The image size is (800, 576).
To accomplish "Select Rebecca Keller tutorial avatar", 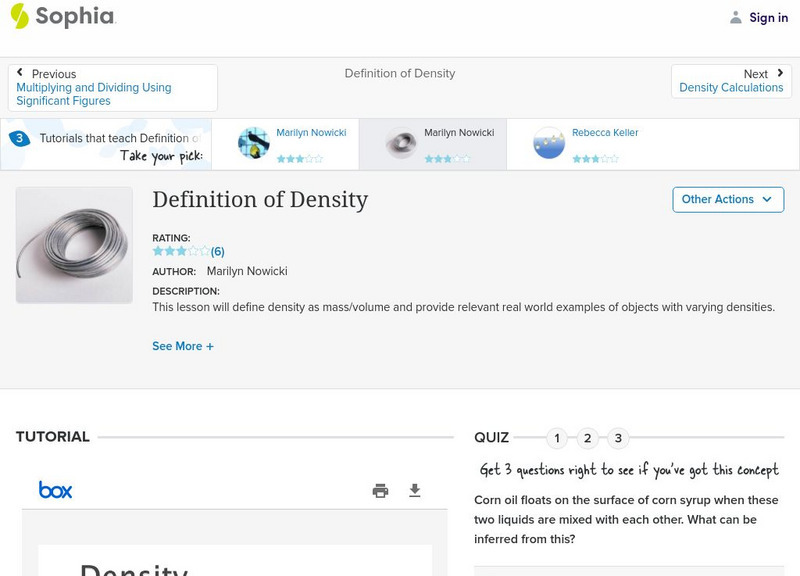I will [x=549, y=144].
